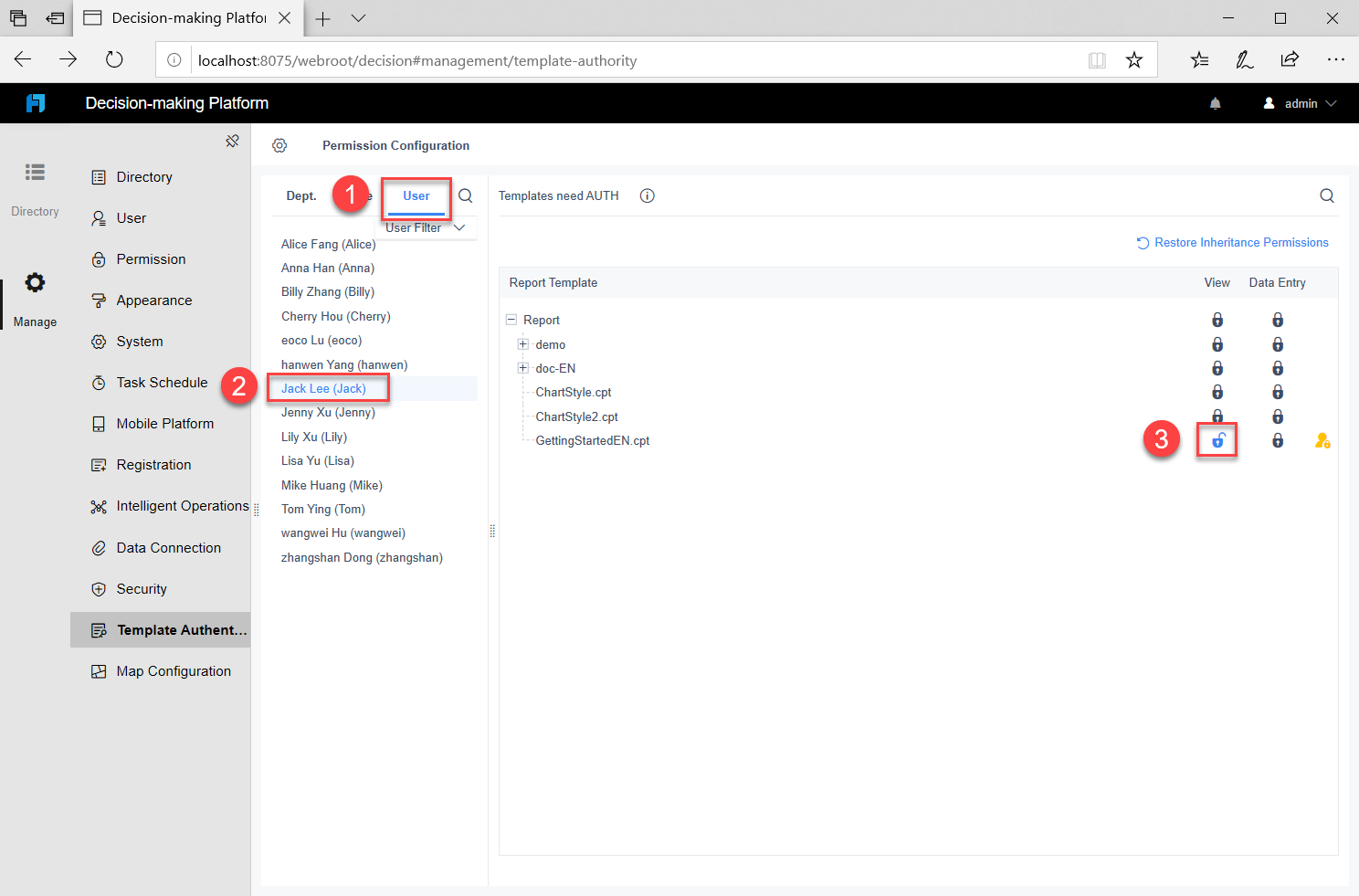Open the Security settings section

(140, 588)
